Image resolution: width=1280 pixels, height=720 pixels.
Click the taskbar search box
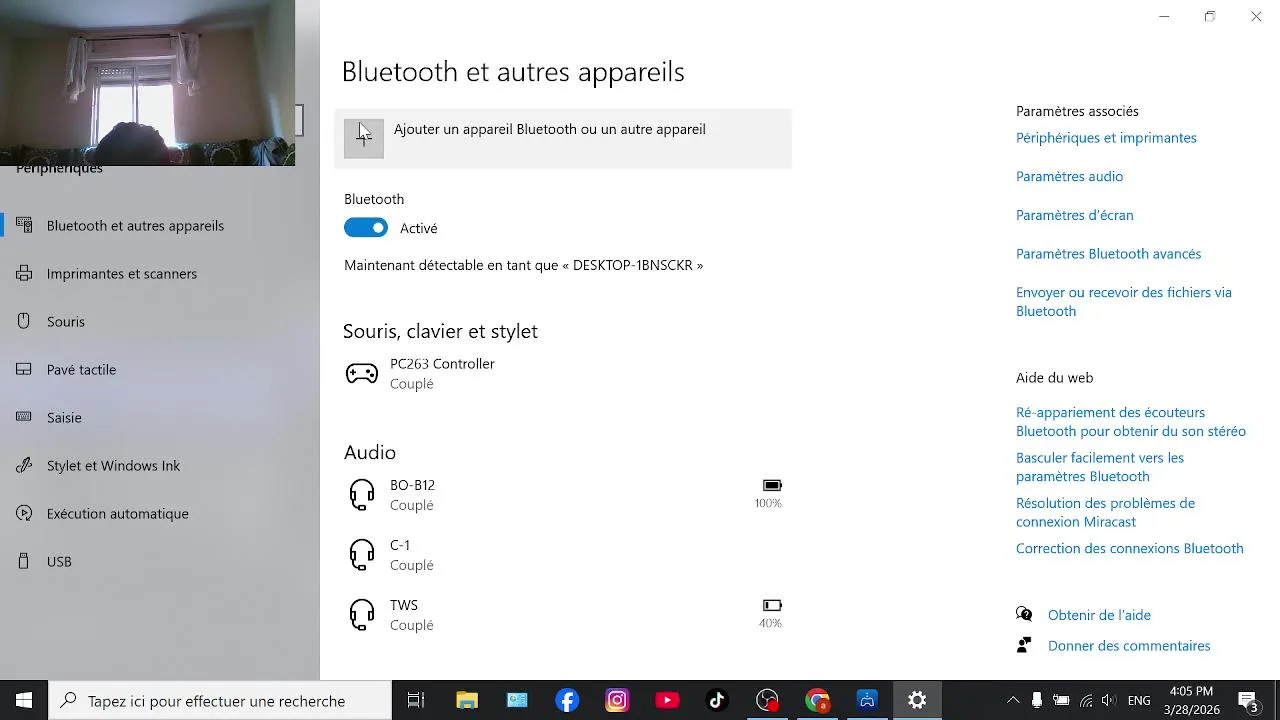[x=220, y=701]
